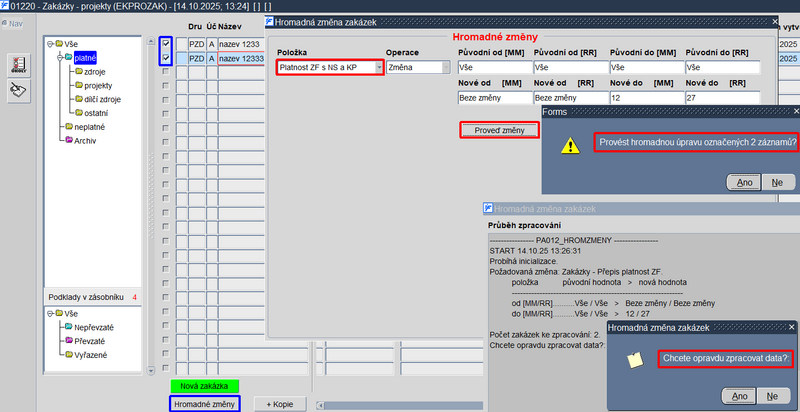Click the open folder icon of platné
800x412 pixels.
pos(69,58)
